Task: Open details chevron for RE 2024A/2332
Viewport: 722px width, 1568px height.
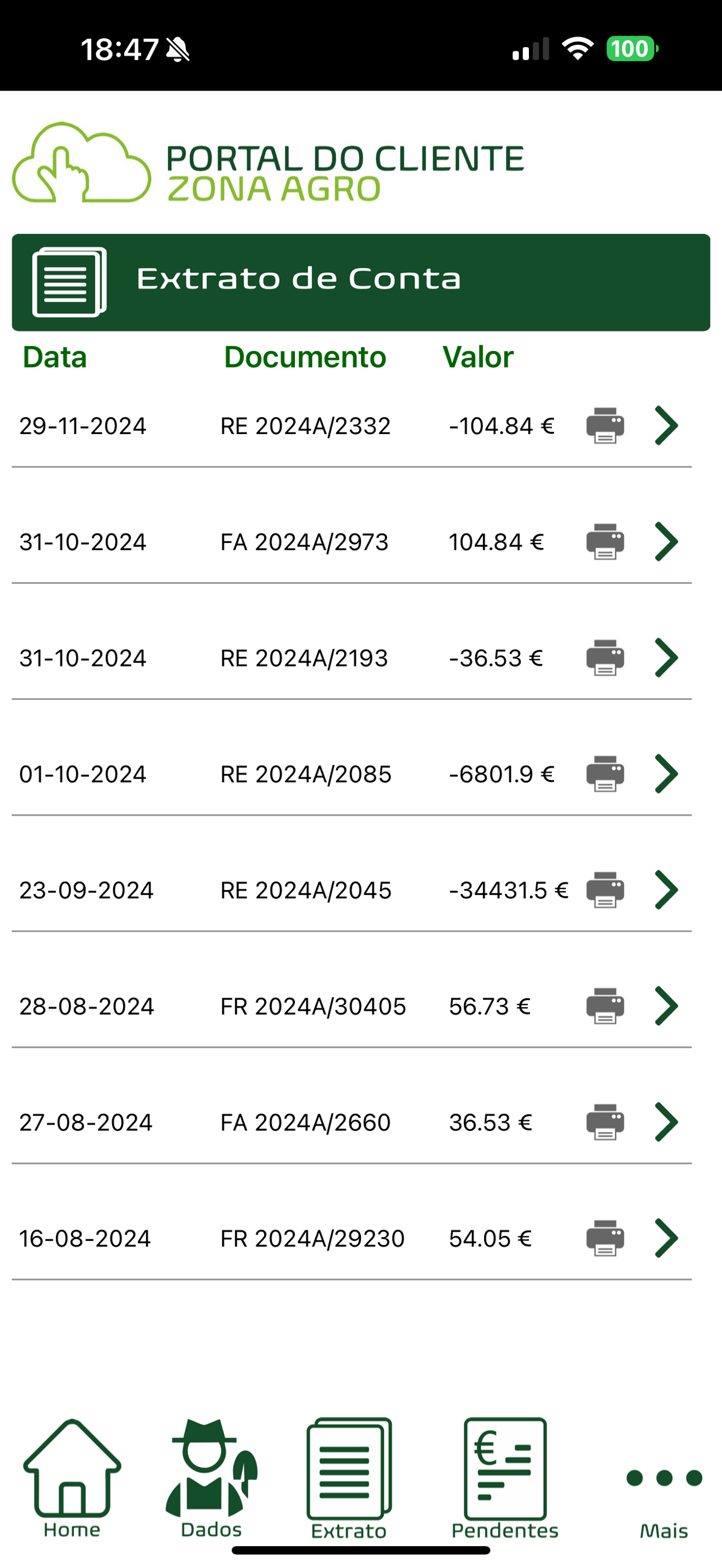Action: click(666, 425)
